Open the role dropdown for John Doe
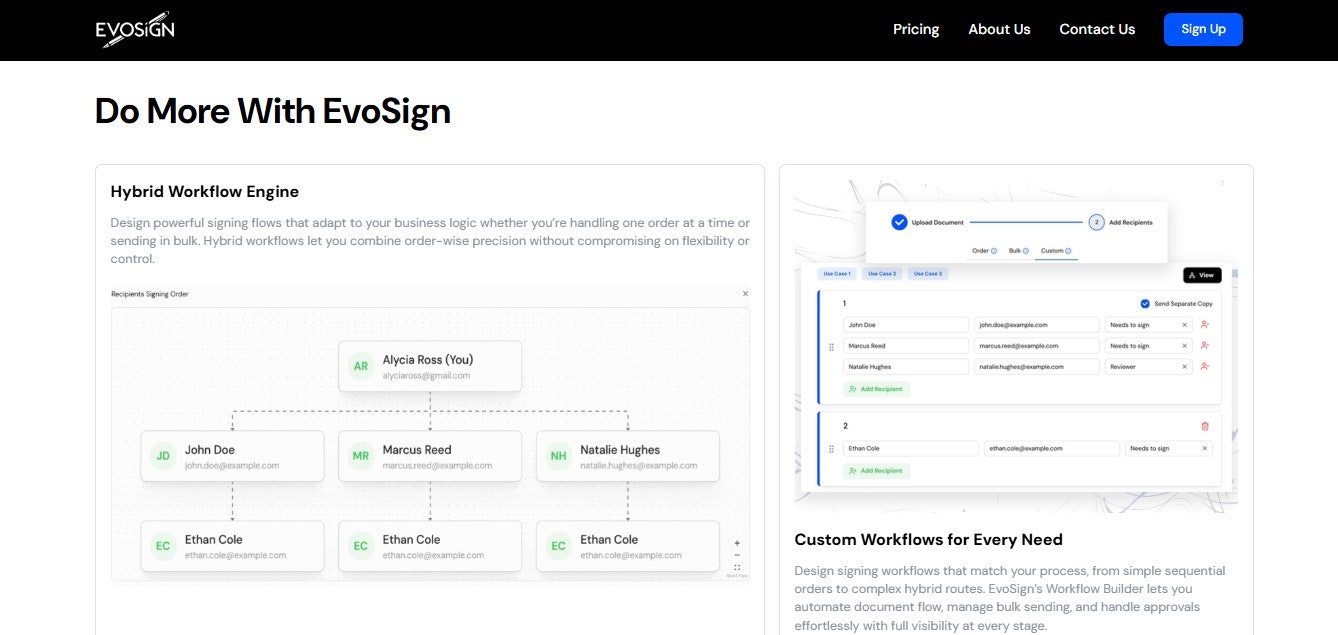This screenshot has height=635, width=1338. point(1148,325)
